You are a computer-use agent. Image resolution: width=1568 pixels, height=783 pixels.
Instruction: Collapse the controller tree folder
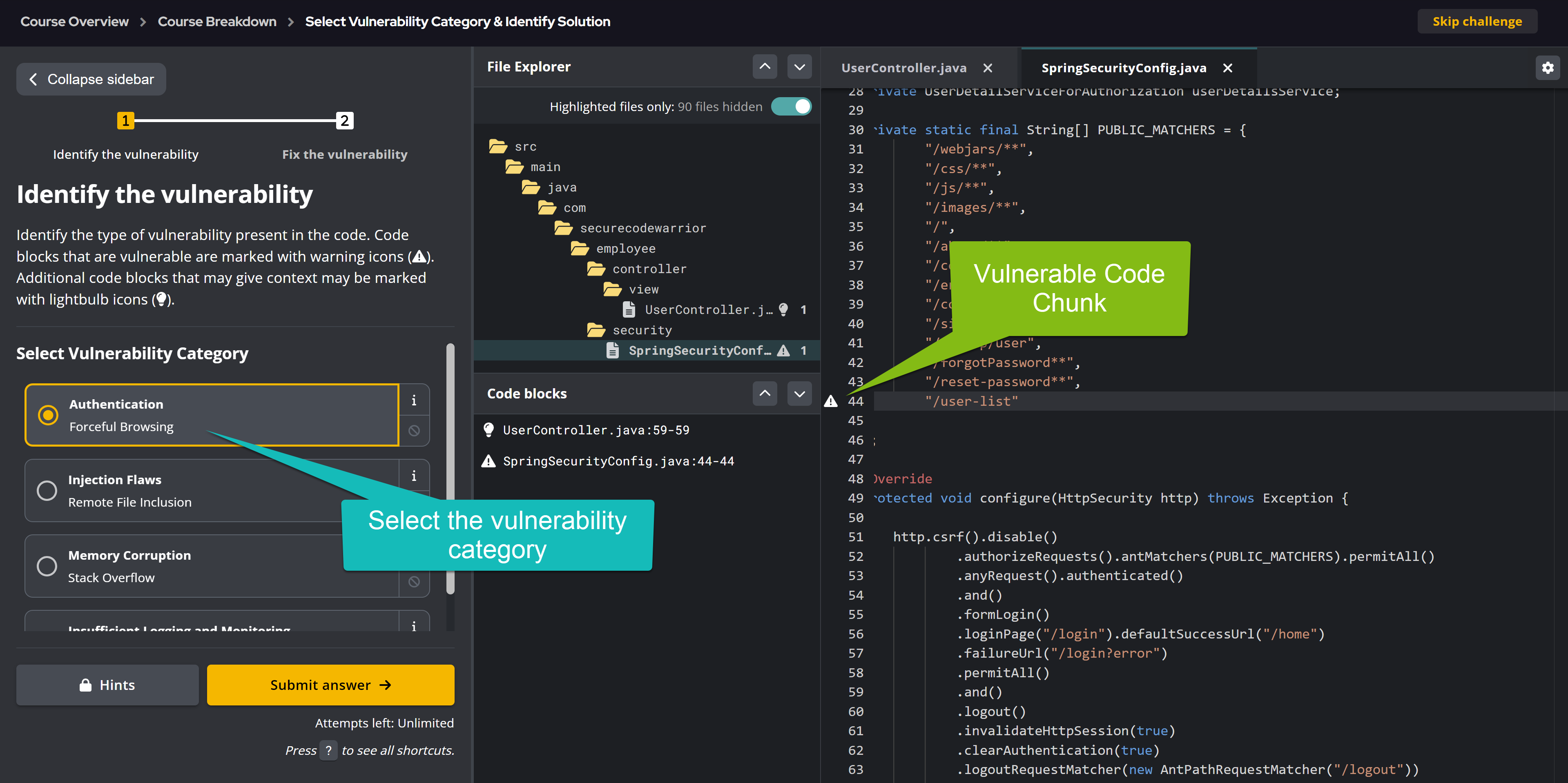pos(636,269)
